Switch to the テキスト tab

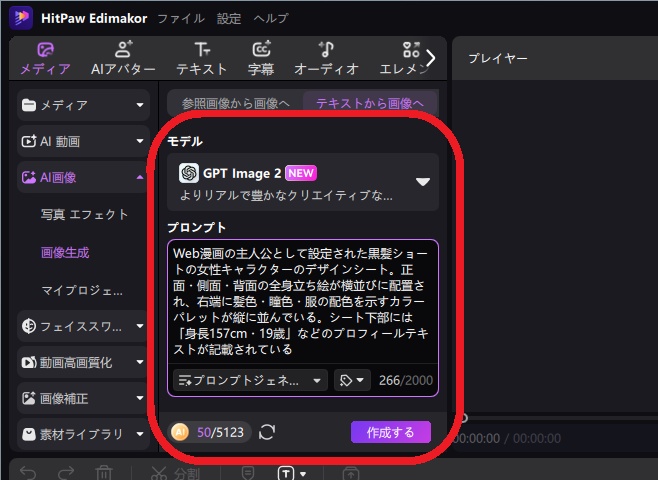[202, 58]
